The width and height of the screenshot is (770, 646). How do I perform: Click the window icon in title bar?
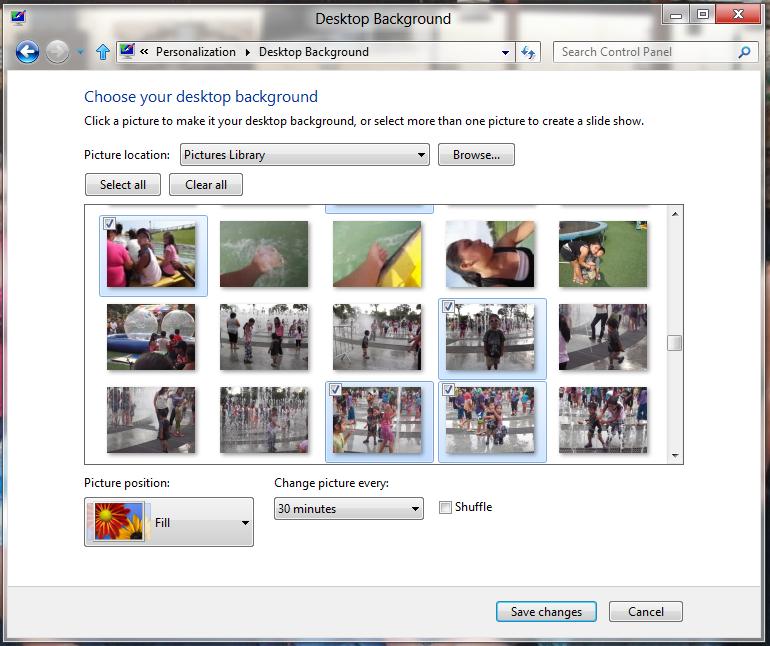[x=17, y=17]
